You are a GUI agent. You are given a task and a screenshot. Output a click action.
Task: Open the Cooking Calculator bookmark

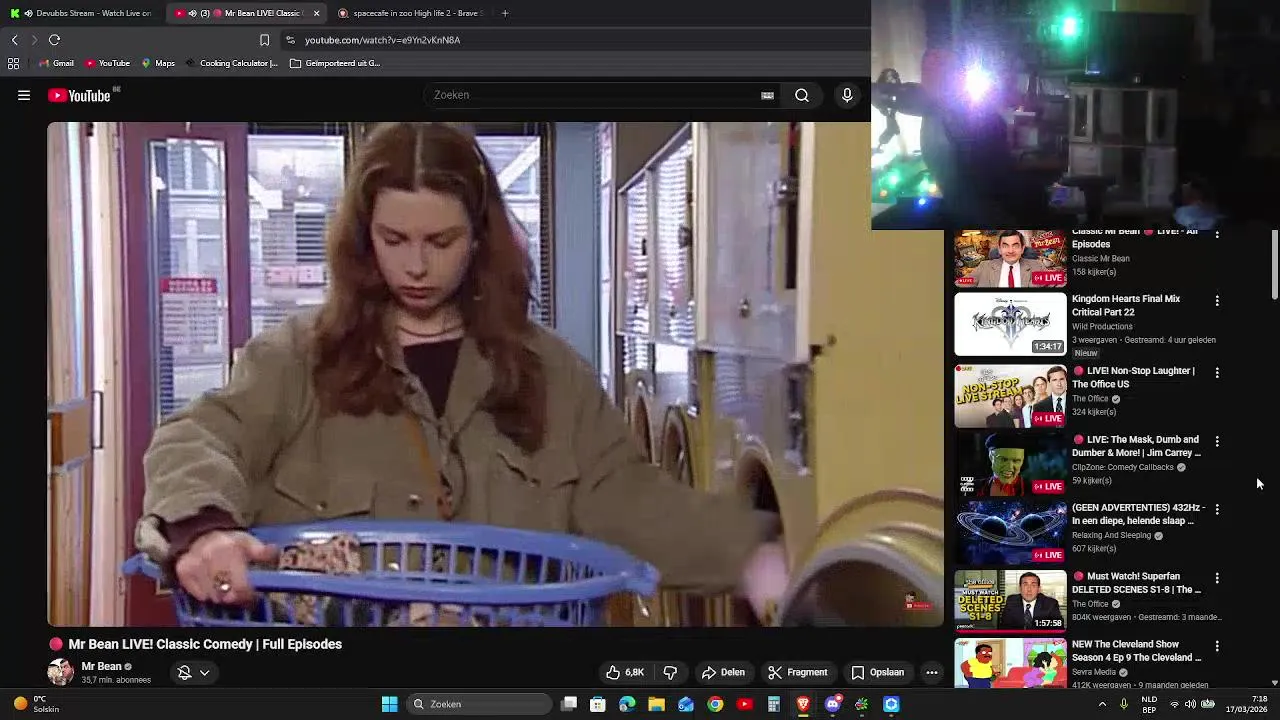point(231,63)
